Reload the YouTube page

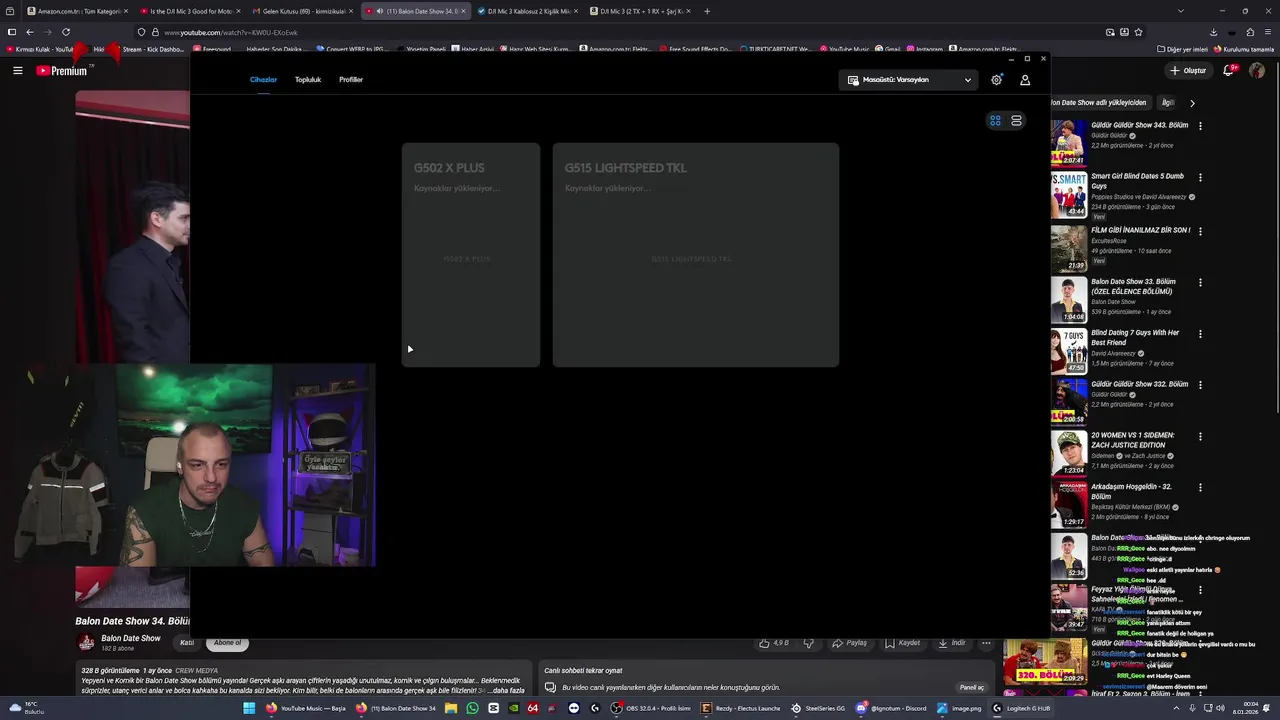point(66,32)
